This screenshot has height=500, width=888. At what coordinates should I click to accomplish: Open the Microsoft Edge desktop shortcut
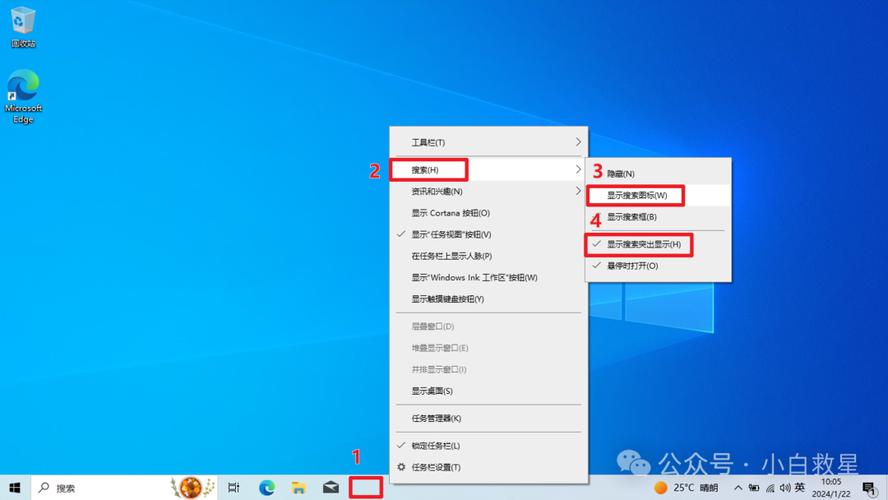(x=23, y=96)
